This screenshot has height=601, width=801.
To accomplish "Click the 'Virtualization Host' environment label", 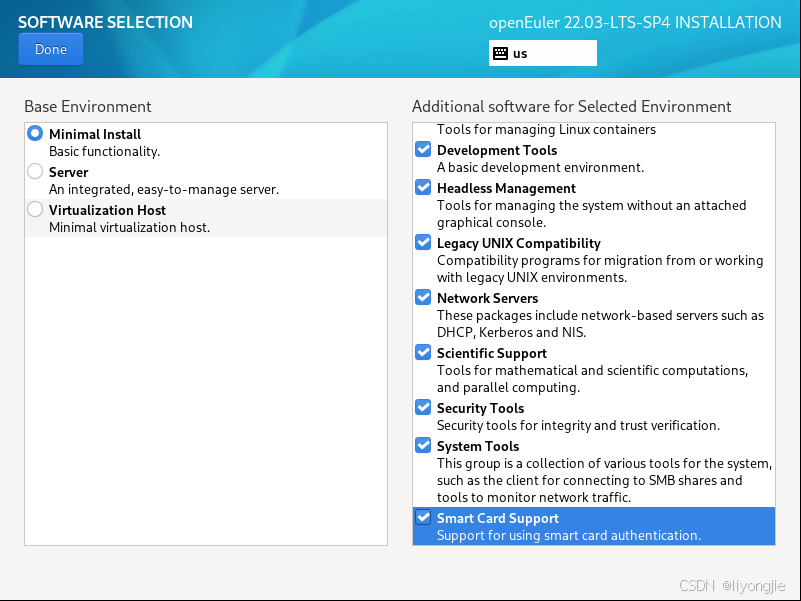I will [x=107, y=210].
